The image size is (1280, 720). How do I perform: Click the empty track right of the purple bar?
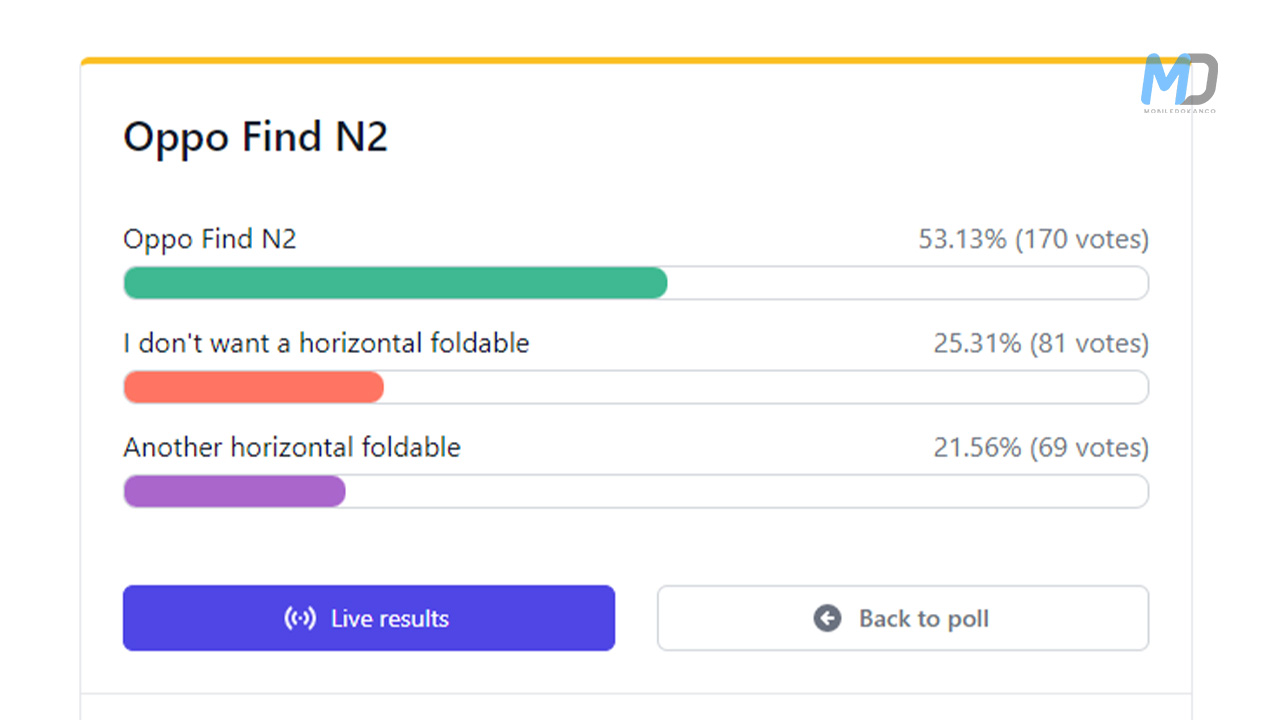[x=745, y=491]
